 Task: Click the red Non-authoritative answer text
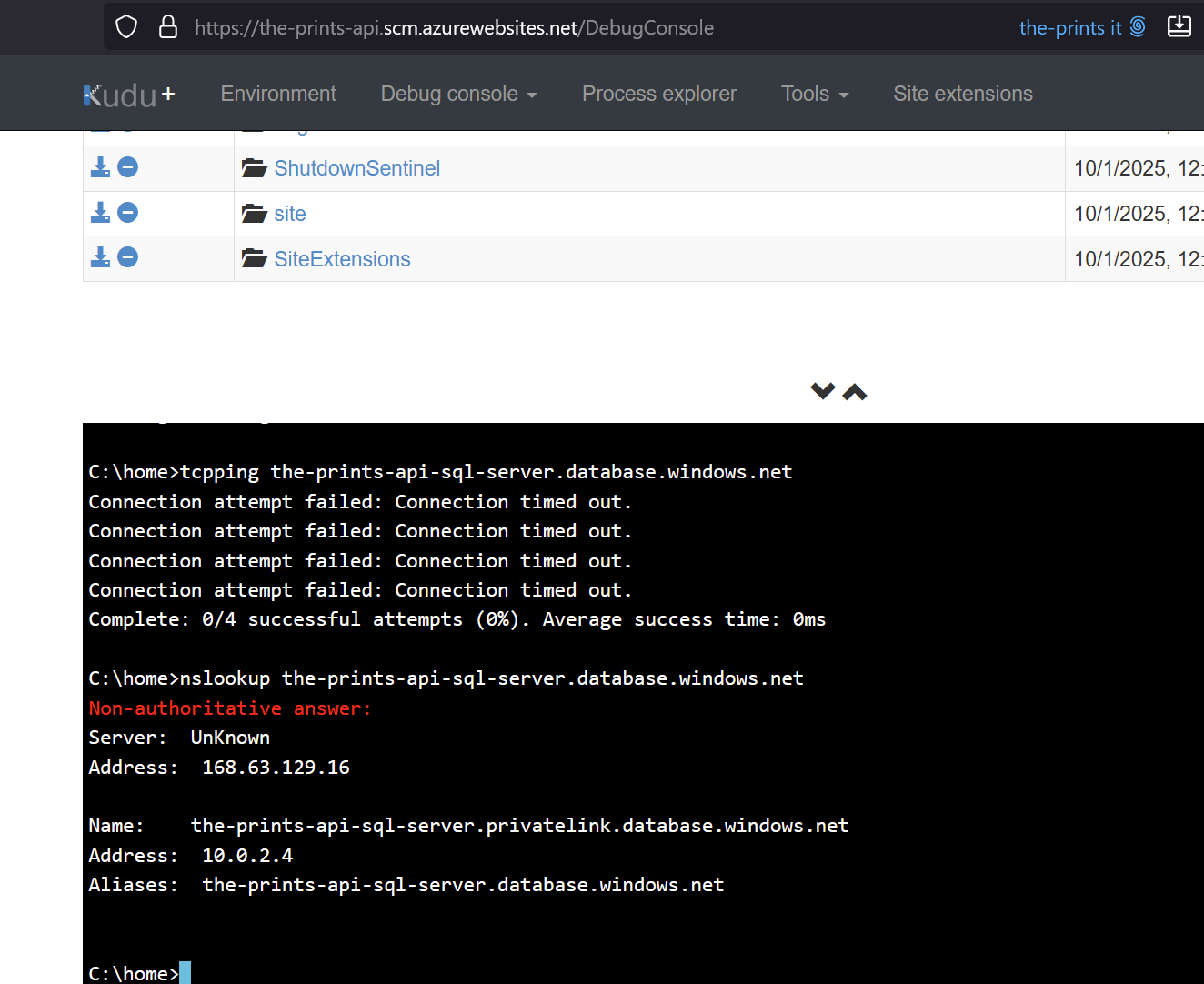click(230, 708)
